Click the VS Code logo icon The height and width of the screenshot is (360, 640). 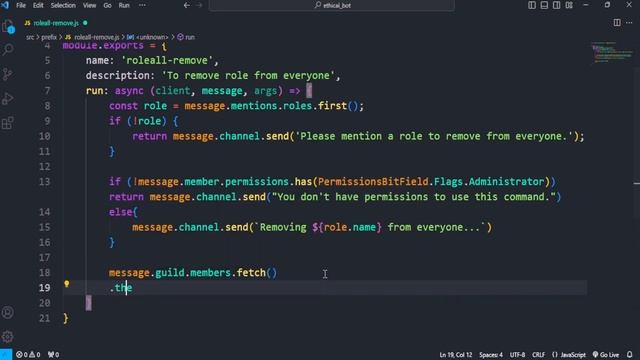5,5
